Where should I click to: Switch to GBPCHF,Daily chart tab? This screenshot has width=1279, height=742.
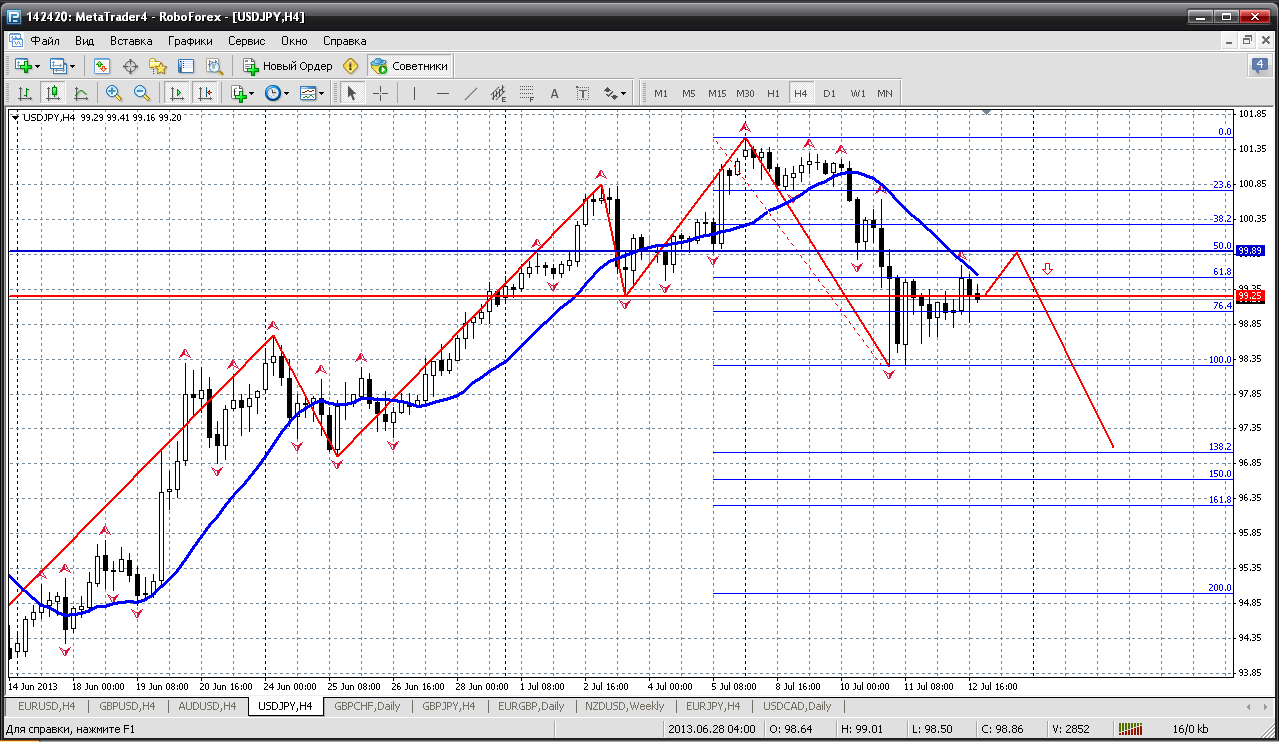pyautogui.click(x=366, y=706)
